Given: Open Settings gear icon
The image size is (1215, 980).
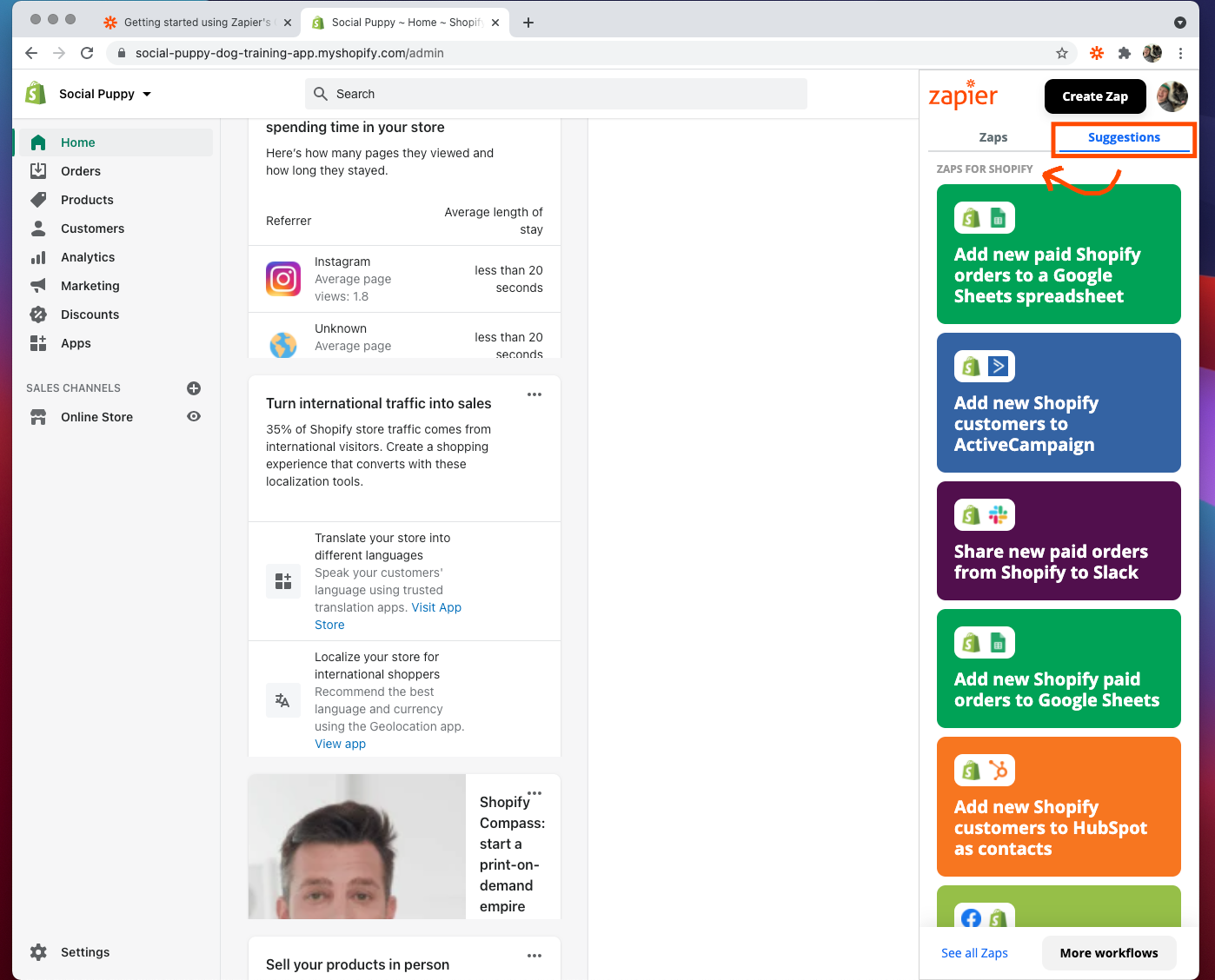Looking at the screenshot, I should [x=38, y=952].
